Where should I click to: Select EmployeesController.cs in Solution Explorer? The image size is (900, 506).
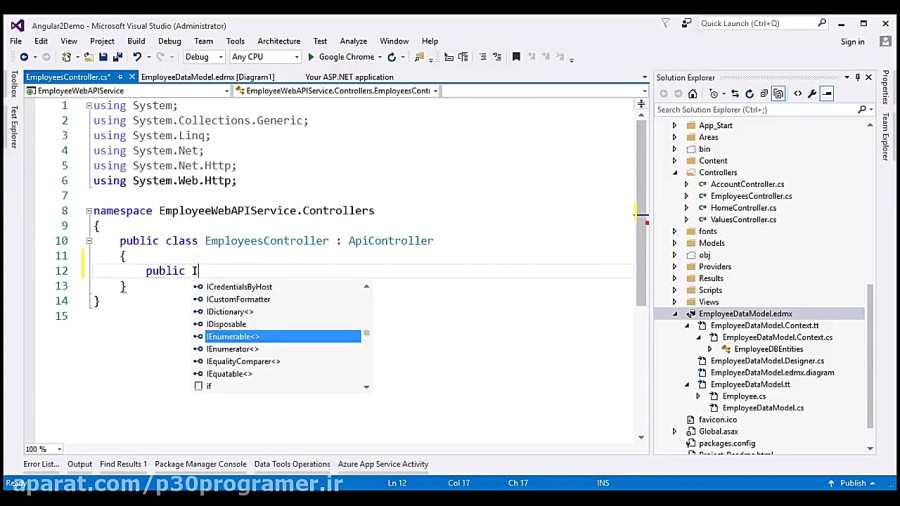point(751,196)
